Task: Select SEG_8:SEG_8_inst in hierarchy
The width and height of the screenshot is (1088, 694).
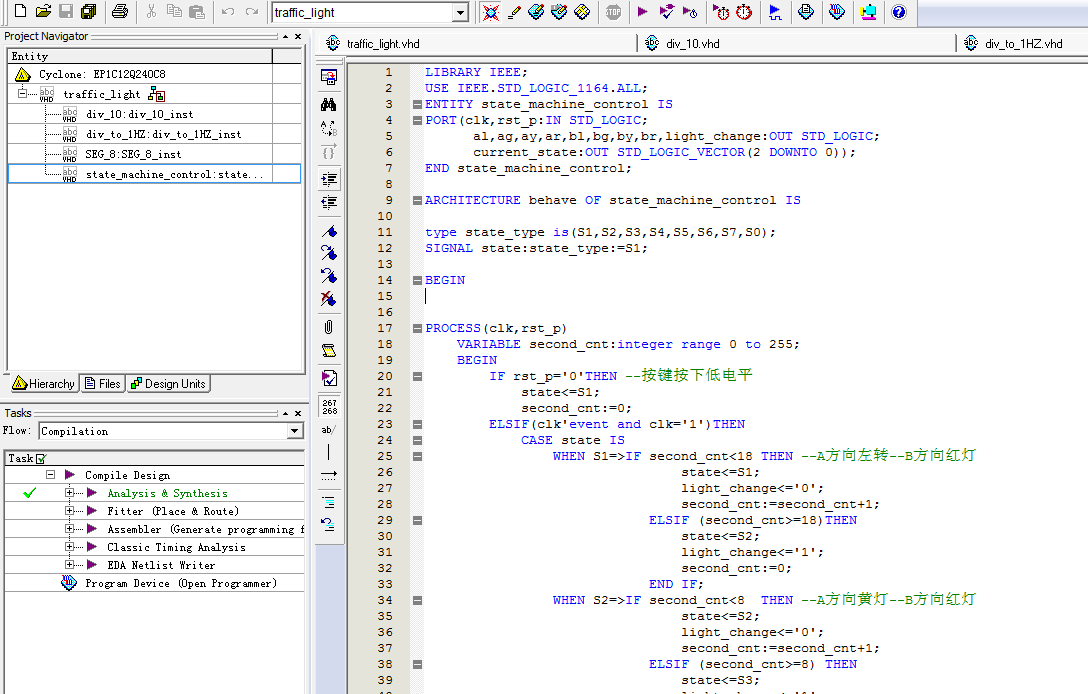Action: tap(133, 154)
